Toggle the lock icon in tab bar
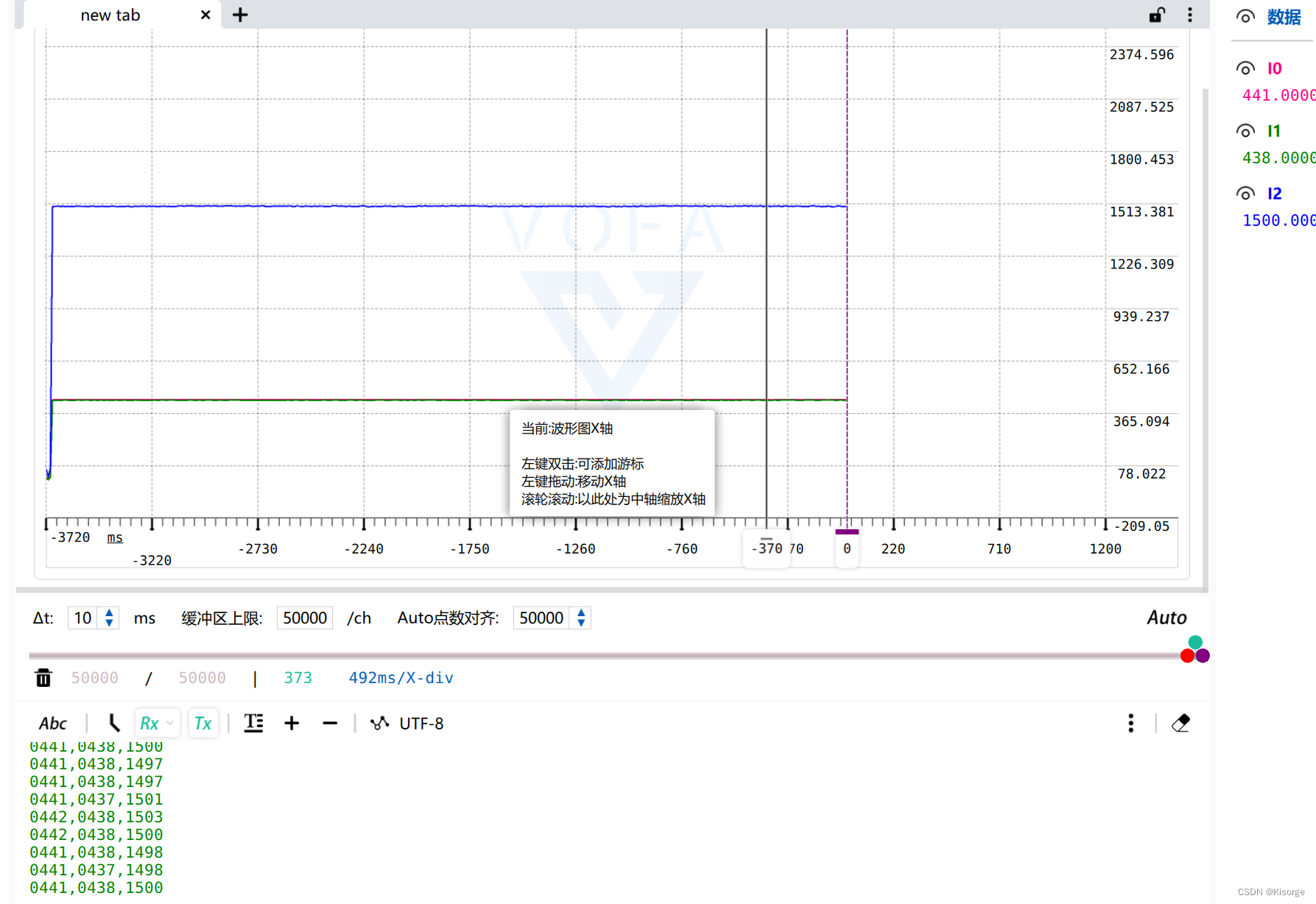The height and width of the screenshot is (904, 1316). pos(1157,15)
